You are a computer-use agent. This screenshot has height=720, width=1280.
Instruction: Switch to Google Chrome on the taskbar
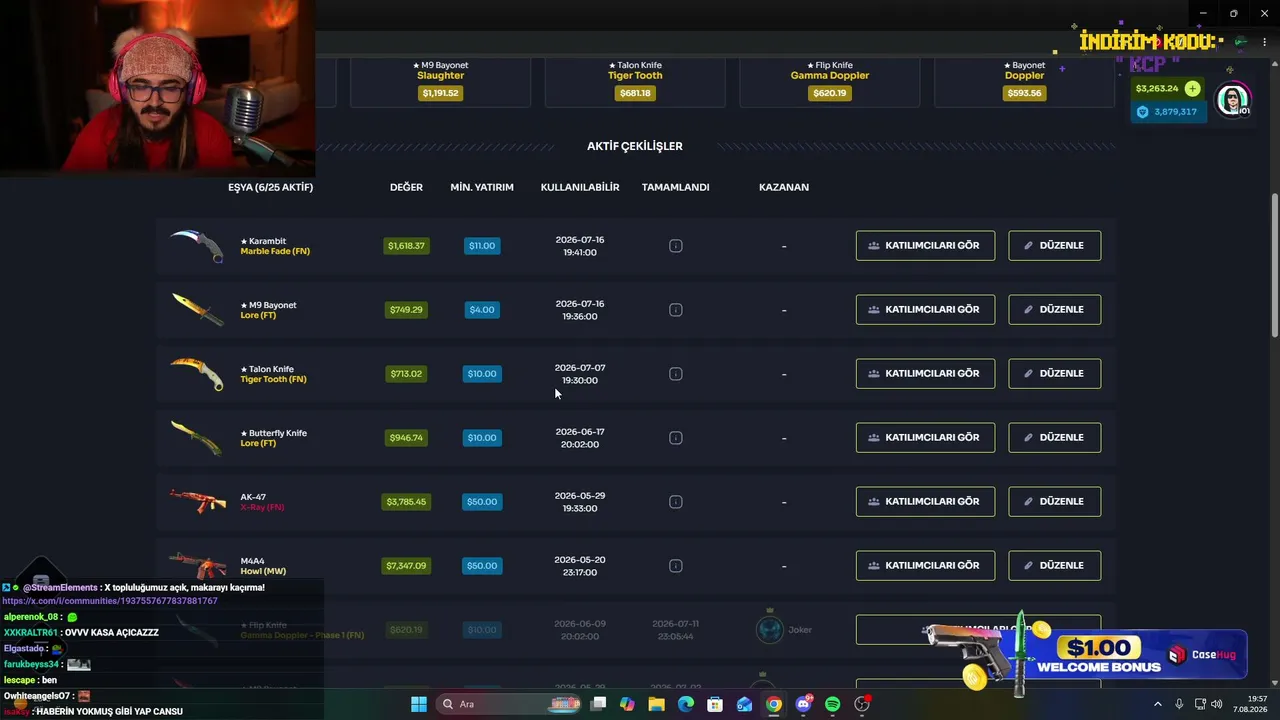[774, 704]
